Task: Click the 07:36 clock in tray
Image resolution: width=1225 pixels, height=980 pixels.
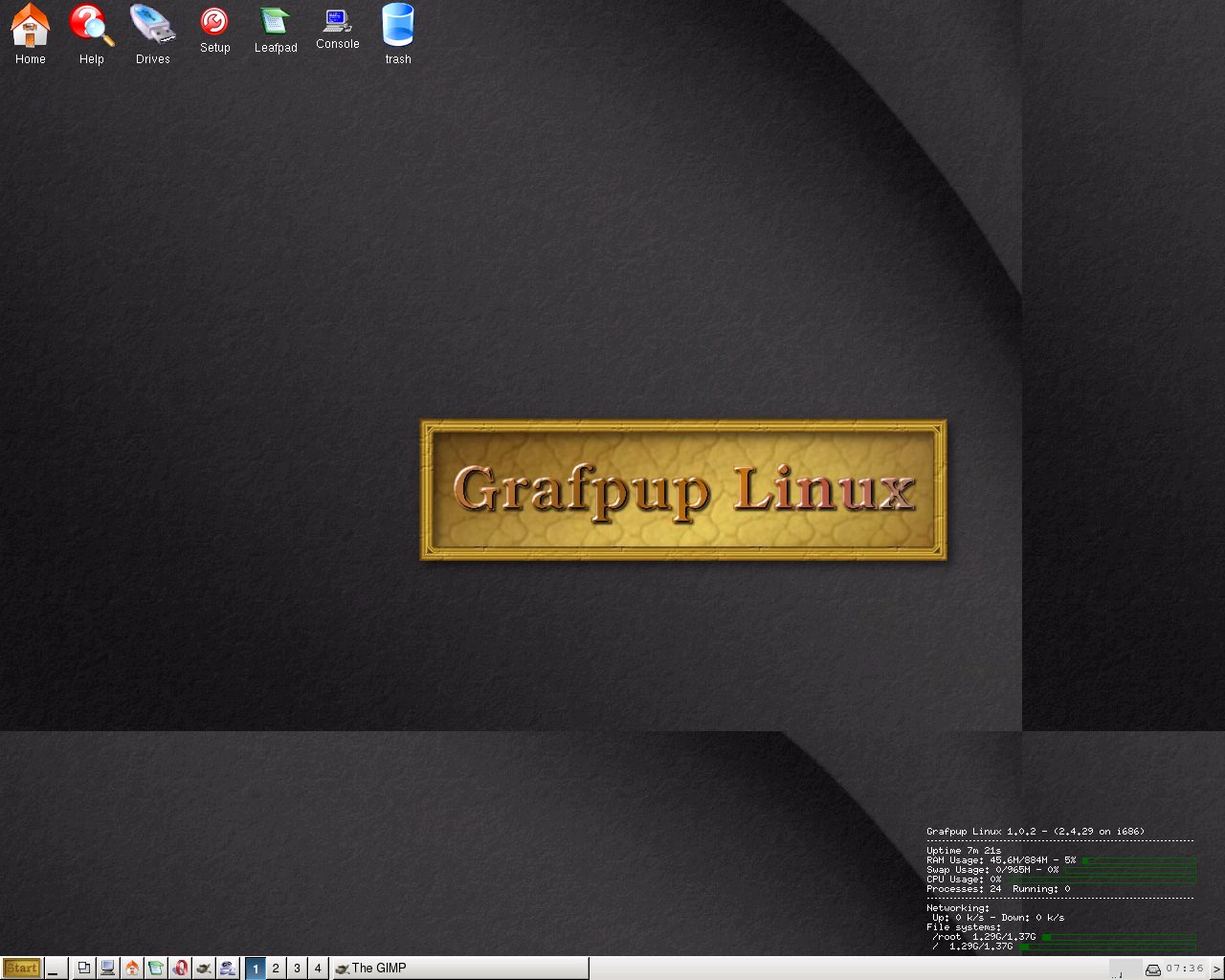Action: pyautogui.click(x=1185, y=969)
